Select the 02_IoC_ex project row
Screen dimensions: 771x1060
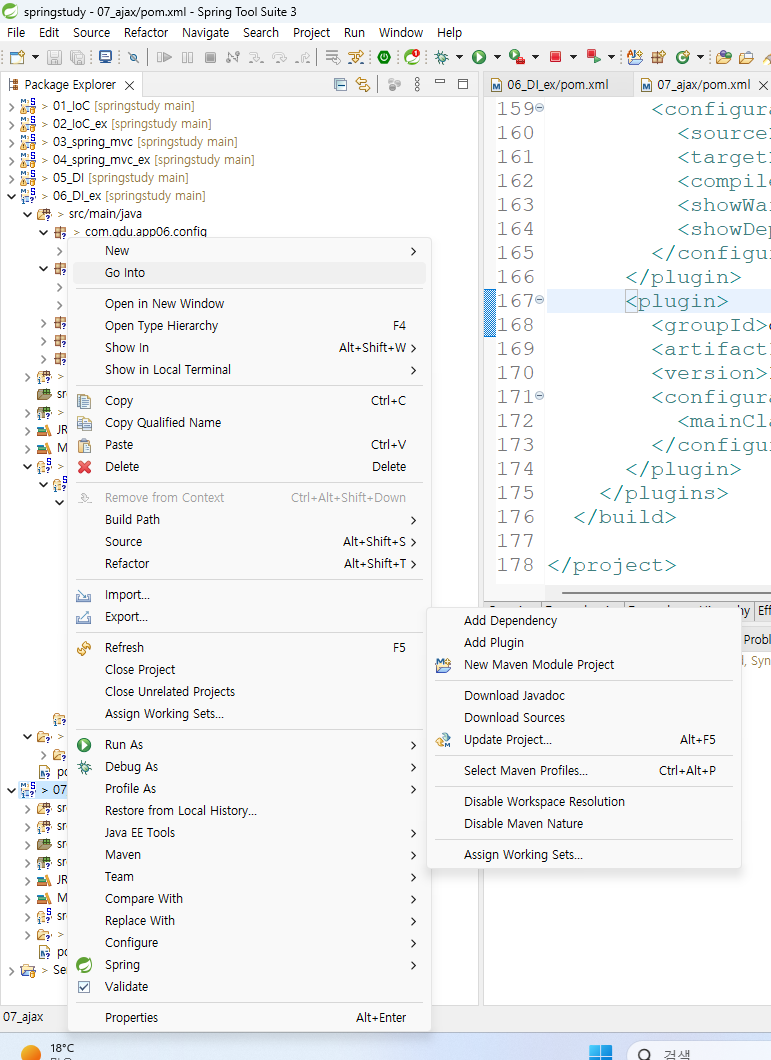tap(132, 124)
